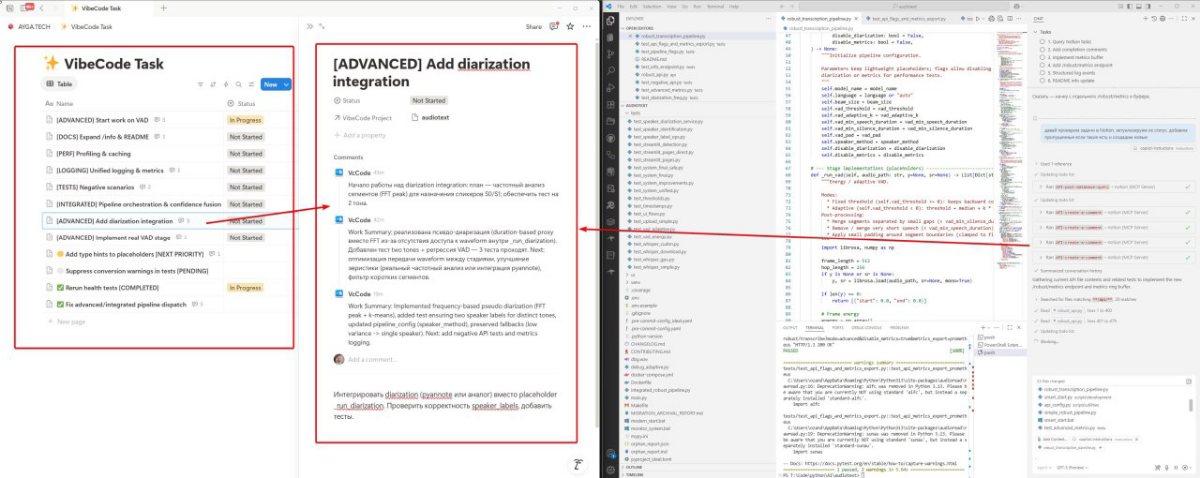Open the '[PERF] Profiling & caching' row
Viewport: 1200px width, 478px height.
pos(93,153)
